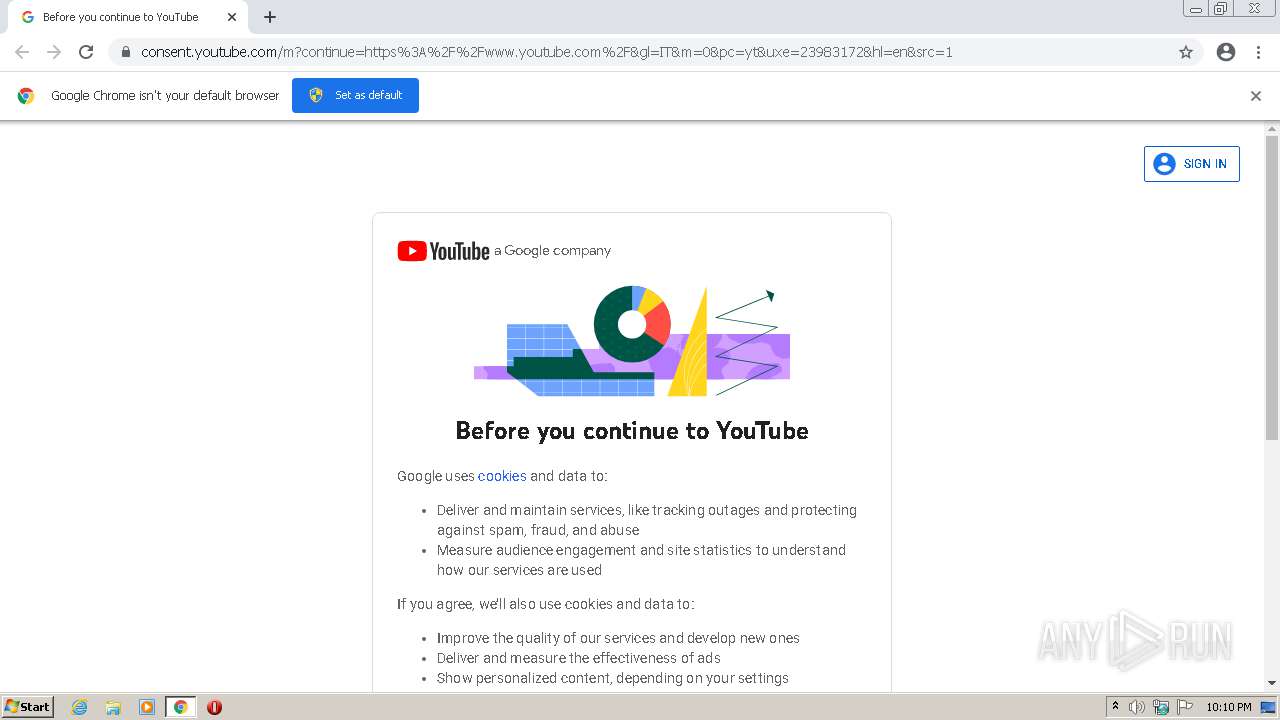
Task: Open the cookies link
Action: click(502, 476)
